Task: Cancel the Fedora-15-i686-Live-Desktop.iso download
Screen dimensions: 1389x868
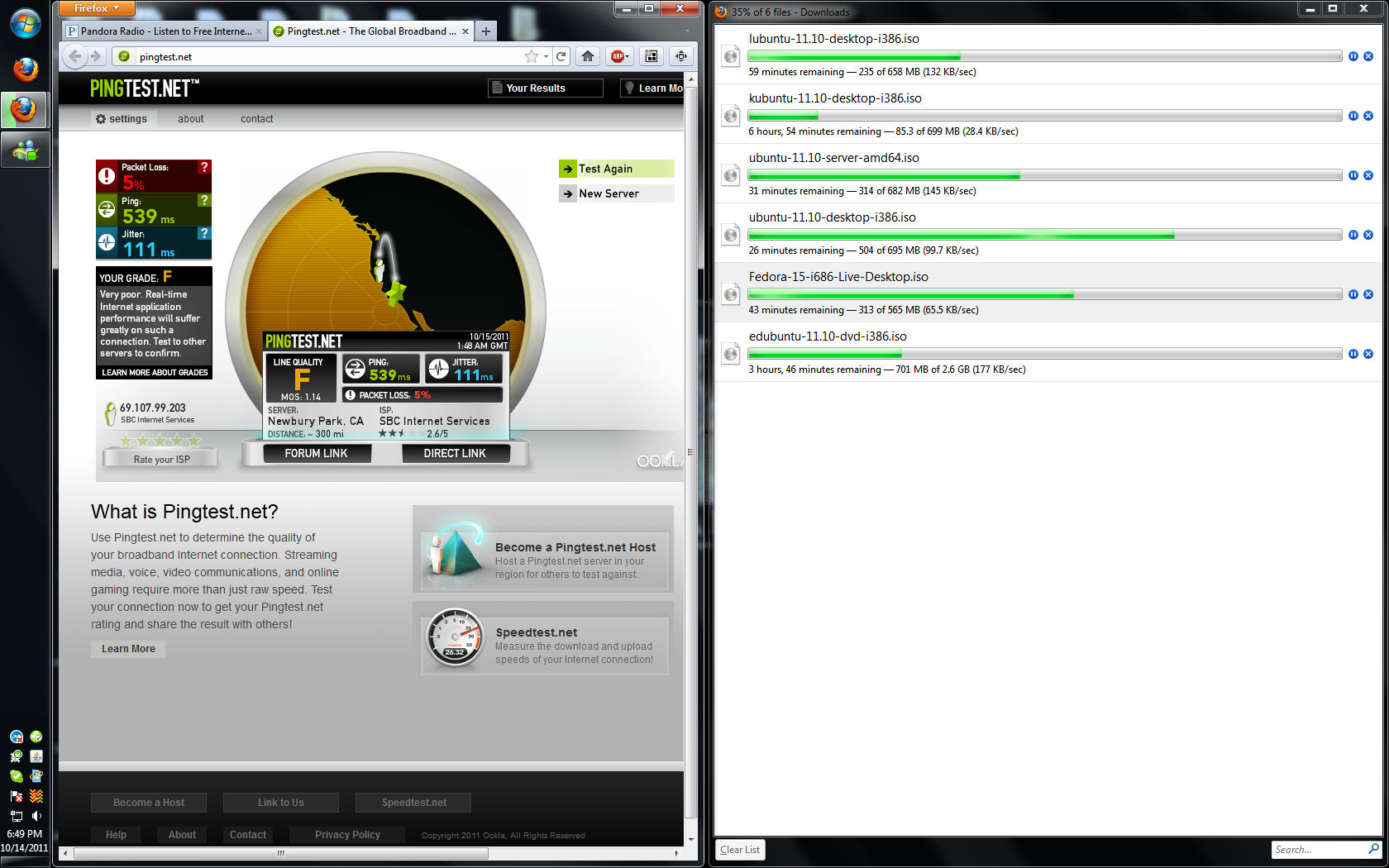Action: [1368, 294]
